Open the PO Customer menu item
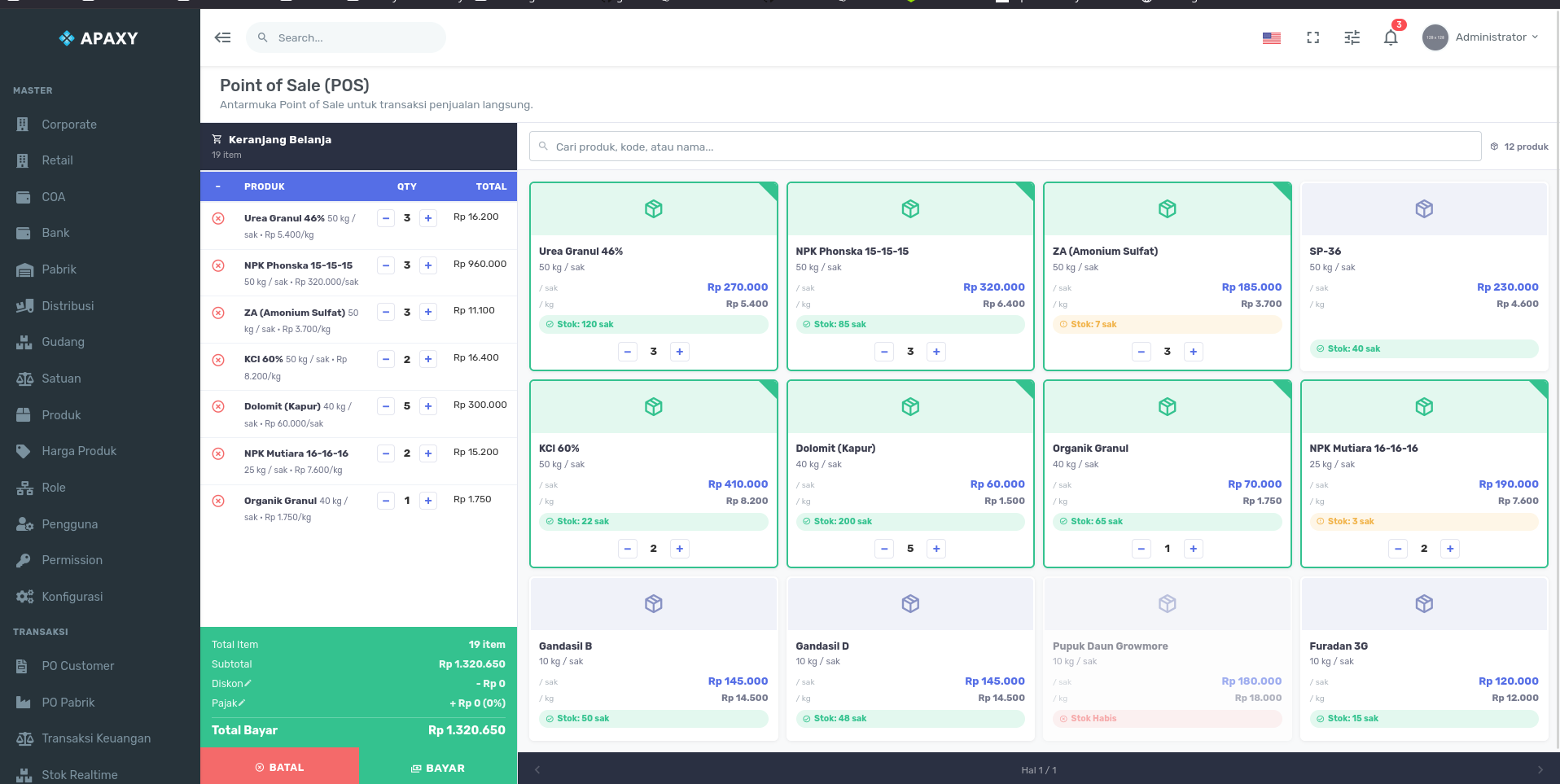Viewport: 1560px width, 784px height. (x=77, y=666)
